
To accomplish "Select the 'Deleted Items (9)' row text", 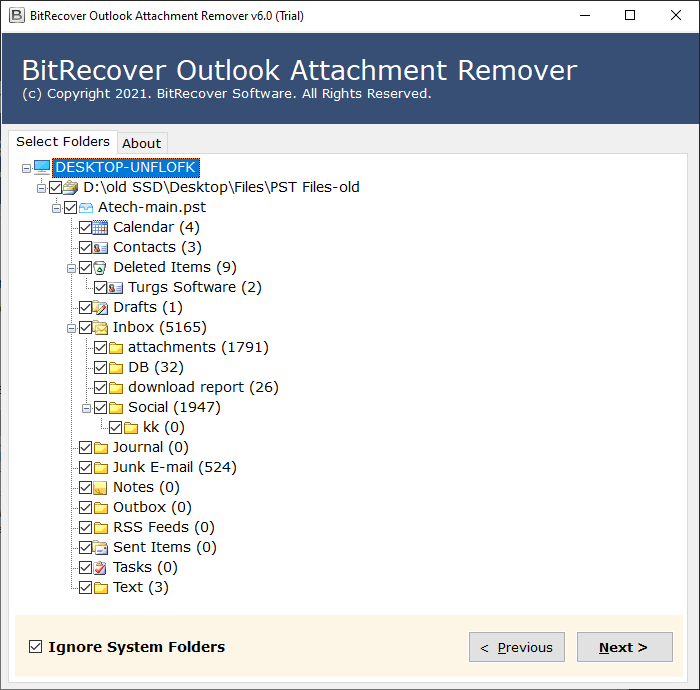I will tap(175, 267).
